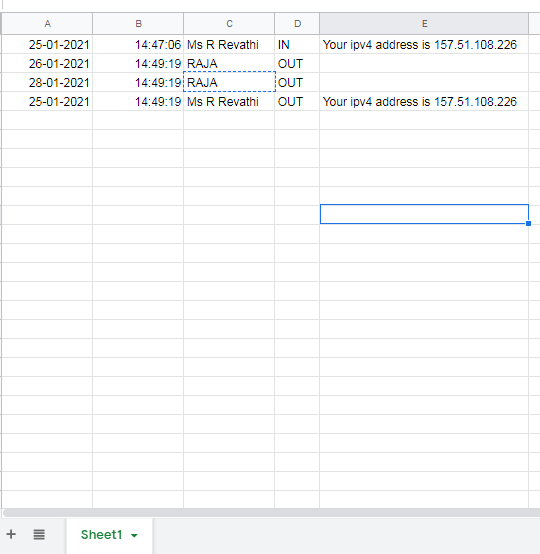This screenshot has width=540, height=554.
Task: Select column C header
Action: pos(229,24)
